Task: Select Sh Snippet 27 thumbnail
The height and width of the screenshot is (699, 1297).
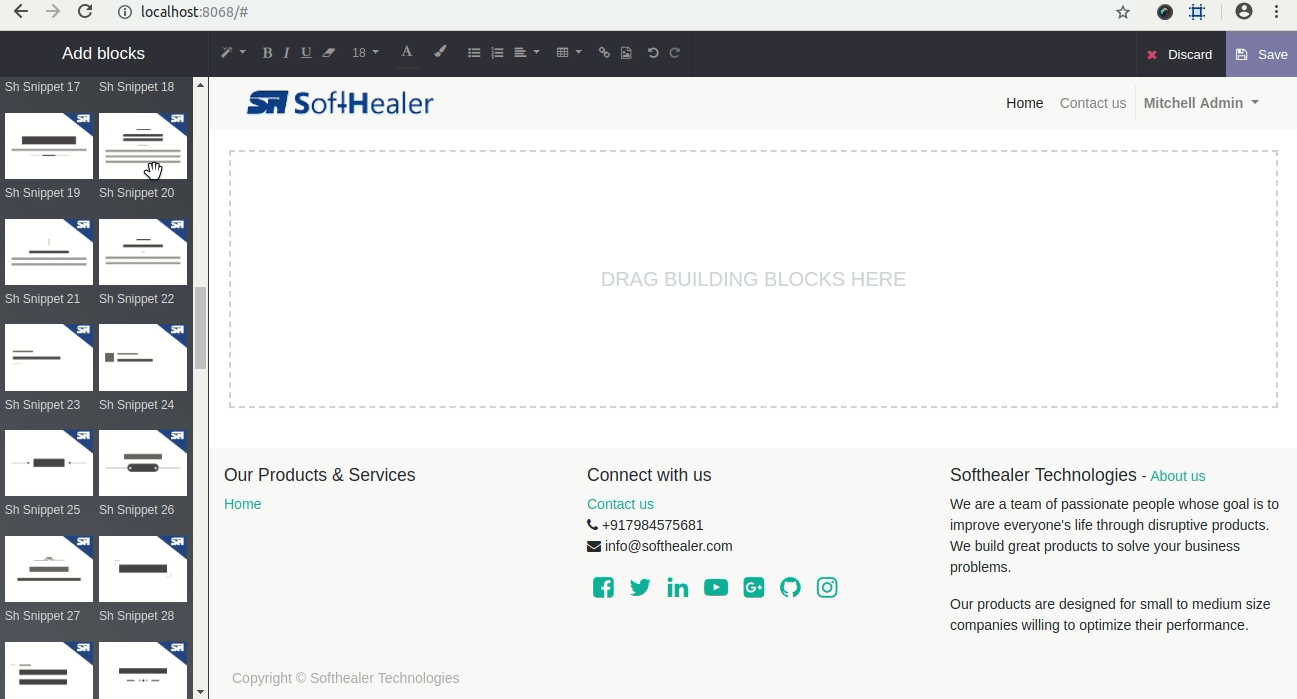Action: [49, 569]
